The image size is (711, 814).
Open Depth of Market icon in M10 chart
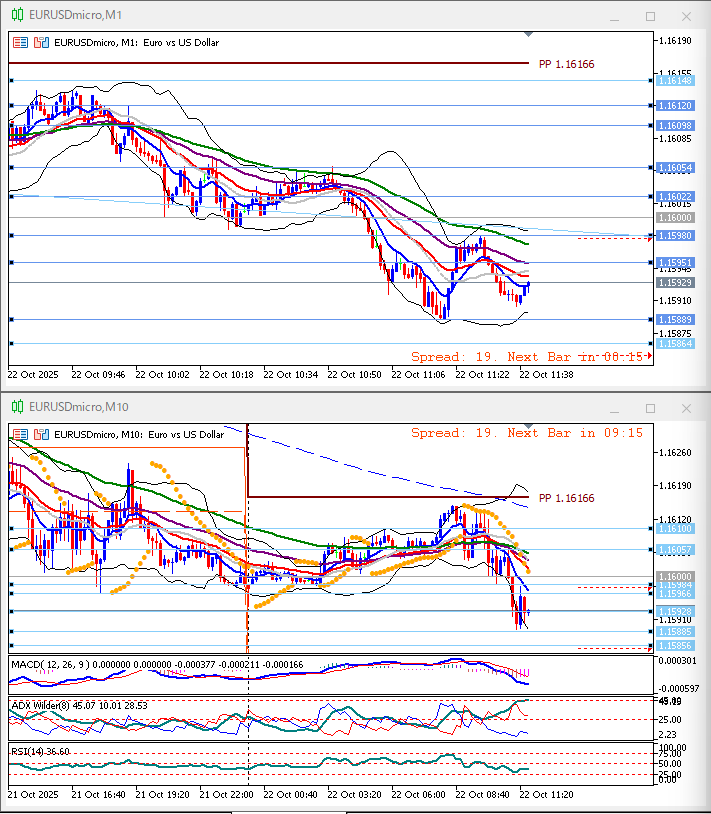click(x=41, y=434)
